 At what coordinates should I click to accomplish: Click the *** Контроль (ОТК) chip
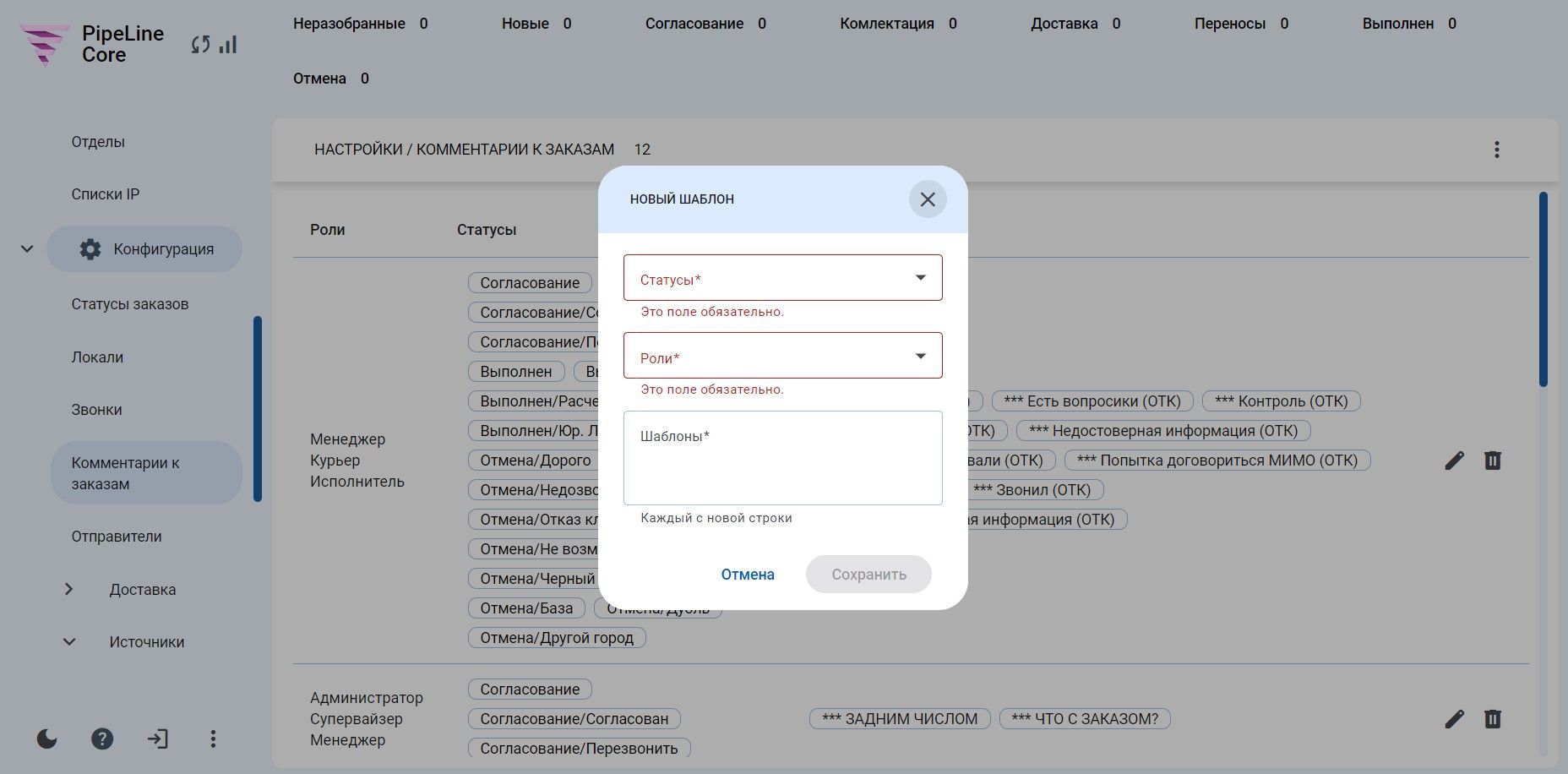coord(1281,401)
